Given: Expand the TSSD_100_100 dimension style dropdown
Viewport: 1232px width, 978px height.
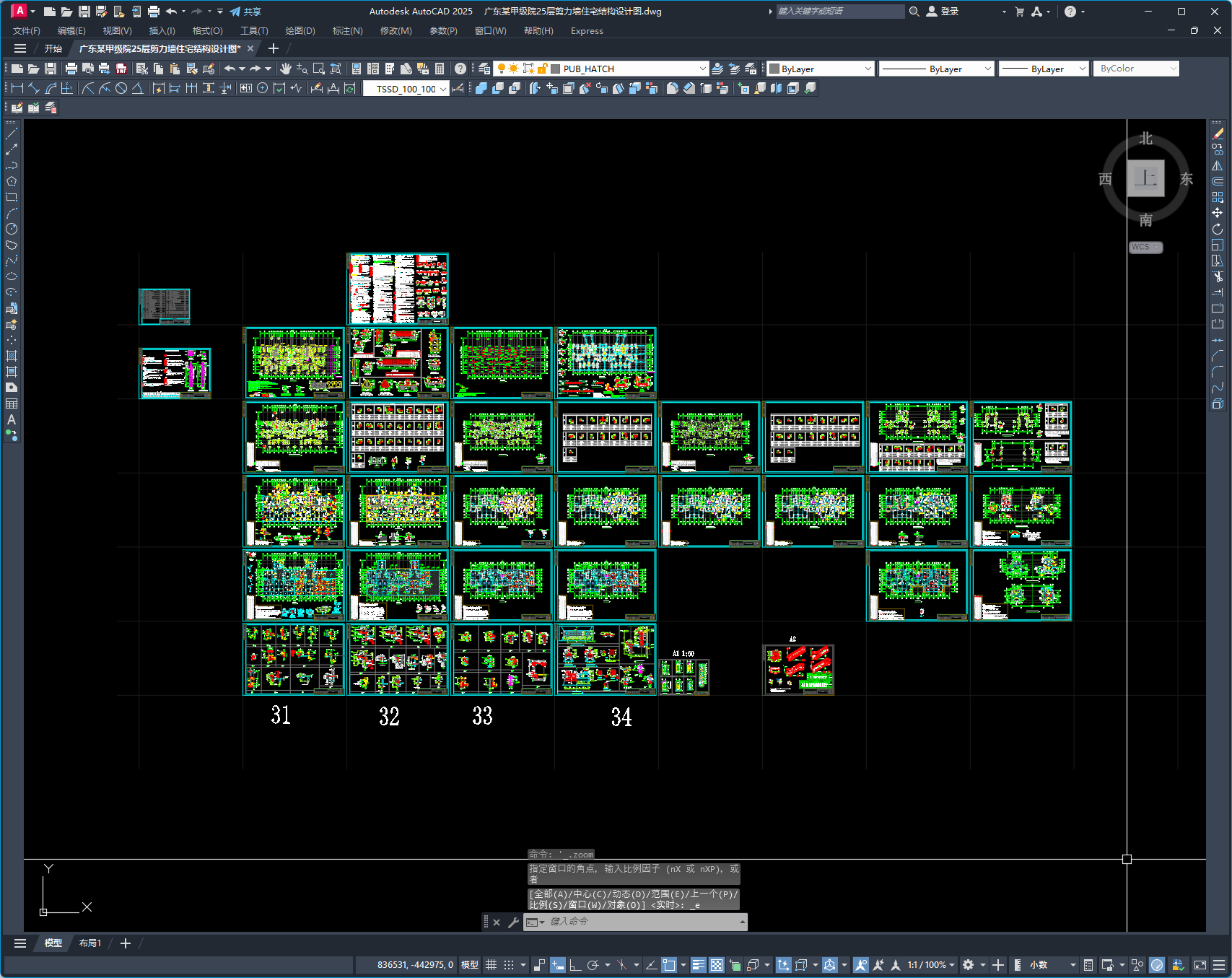Looking at the screenshot, I should pos(442,89).
